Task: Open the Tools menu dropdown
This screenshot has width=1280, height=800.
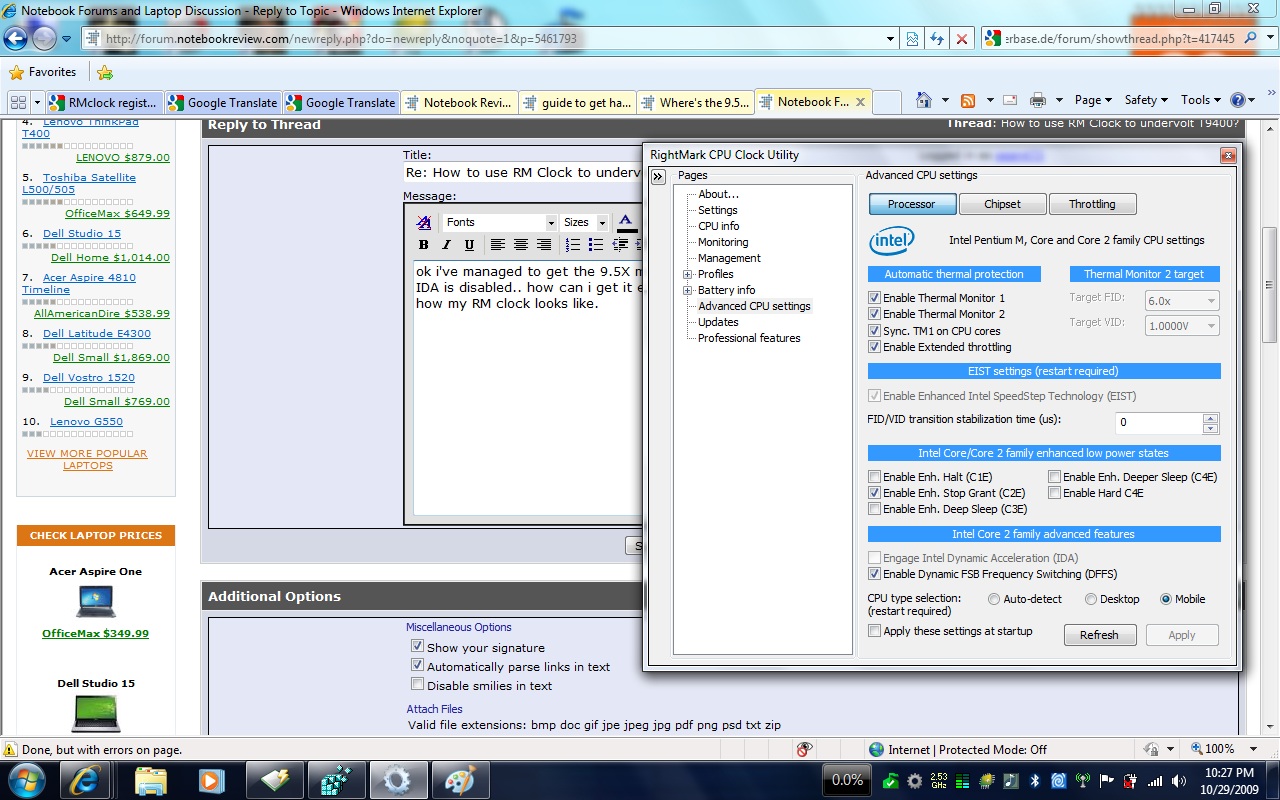Action: (1201, 100)
